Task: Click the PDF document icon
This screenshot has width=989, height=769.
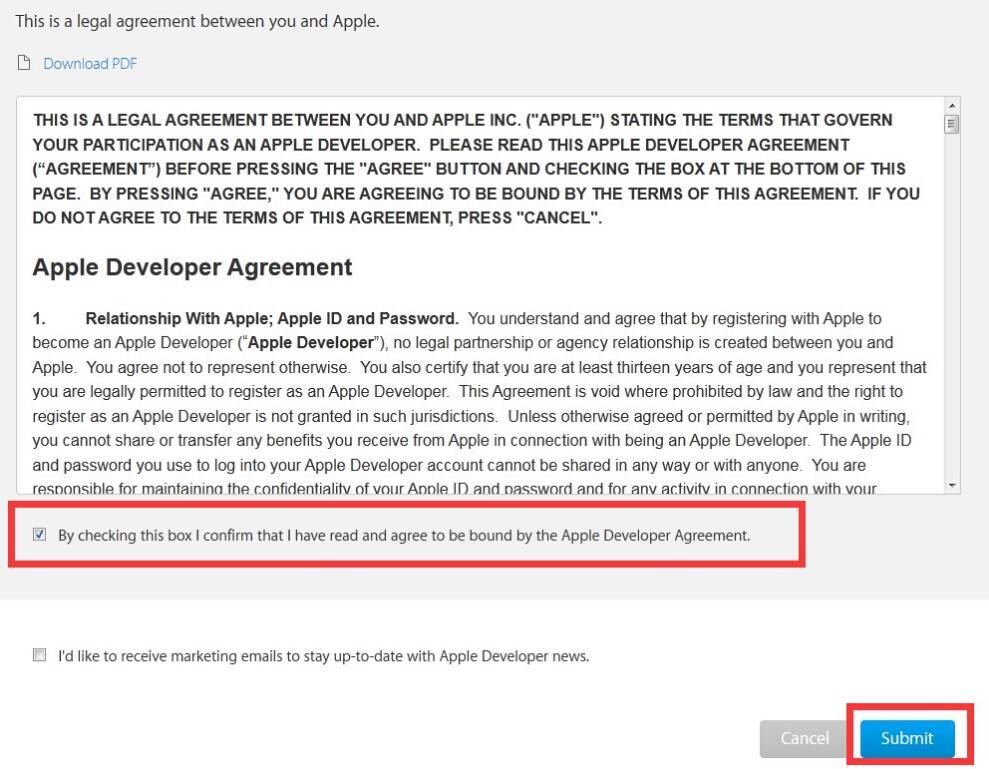Action: click(24, 62)
